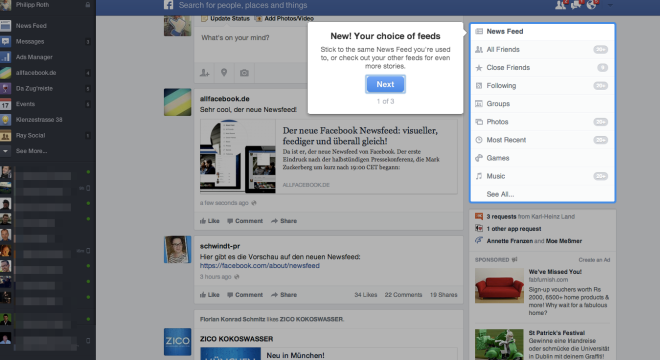Comment on the schwindt-pr post
The image size is (660, 360).
(x=245, y=295)
